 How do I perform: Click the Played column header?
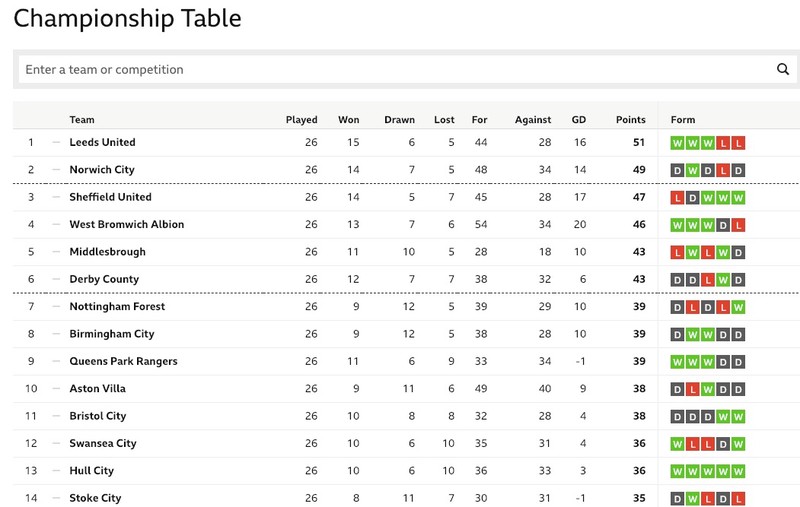[301, 119]
